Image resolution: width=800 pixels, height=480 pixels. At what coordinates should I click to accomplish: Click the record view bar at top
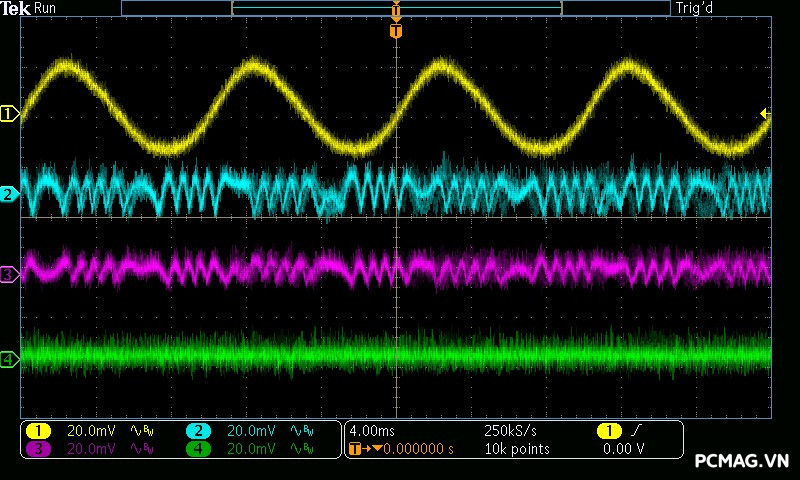point(396,8)
